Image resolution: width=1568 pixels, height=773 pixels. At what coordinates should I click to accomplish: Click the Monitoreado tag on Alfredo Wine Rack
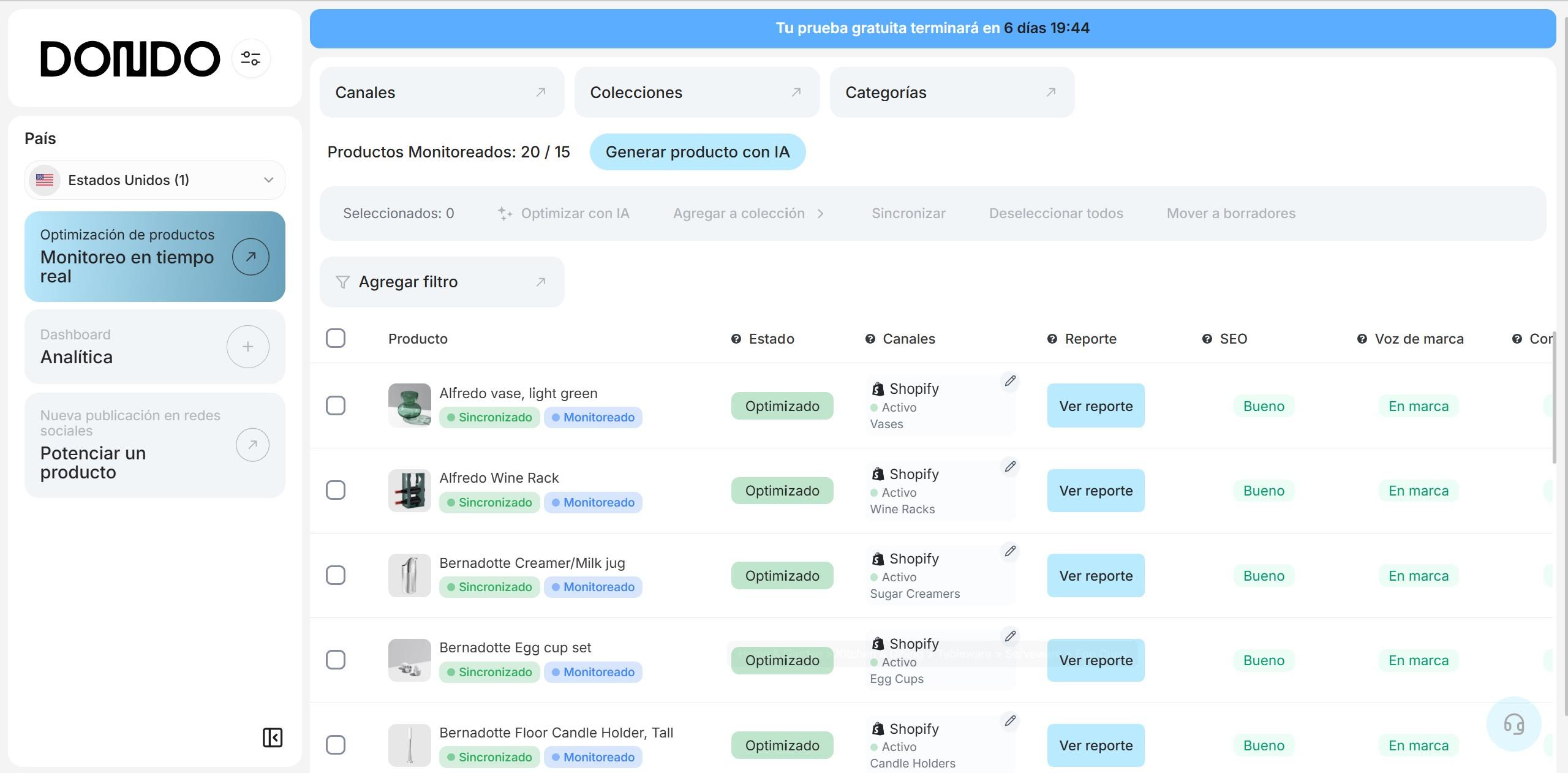pos(593,502)
